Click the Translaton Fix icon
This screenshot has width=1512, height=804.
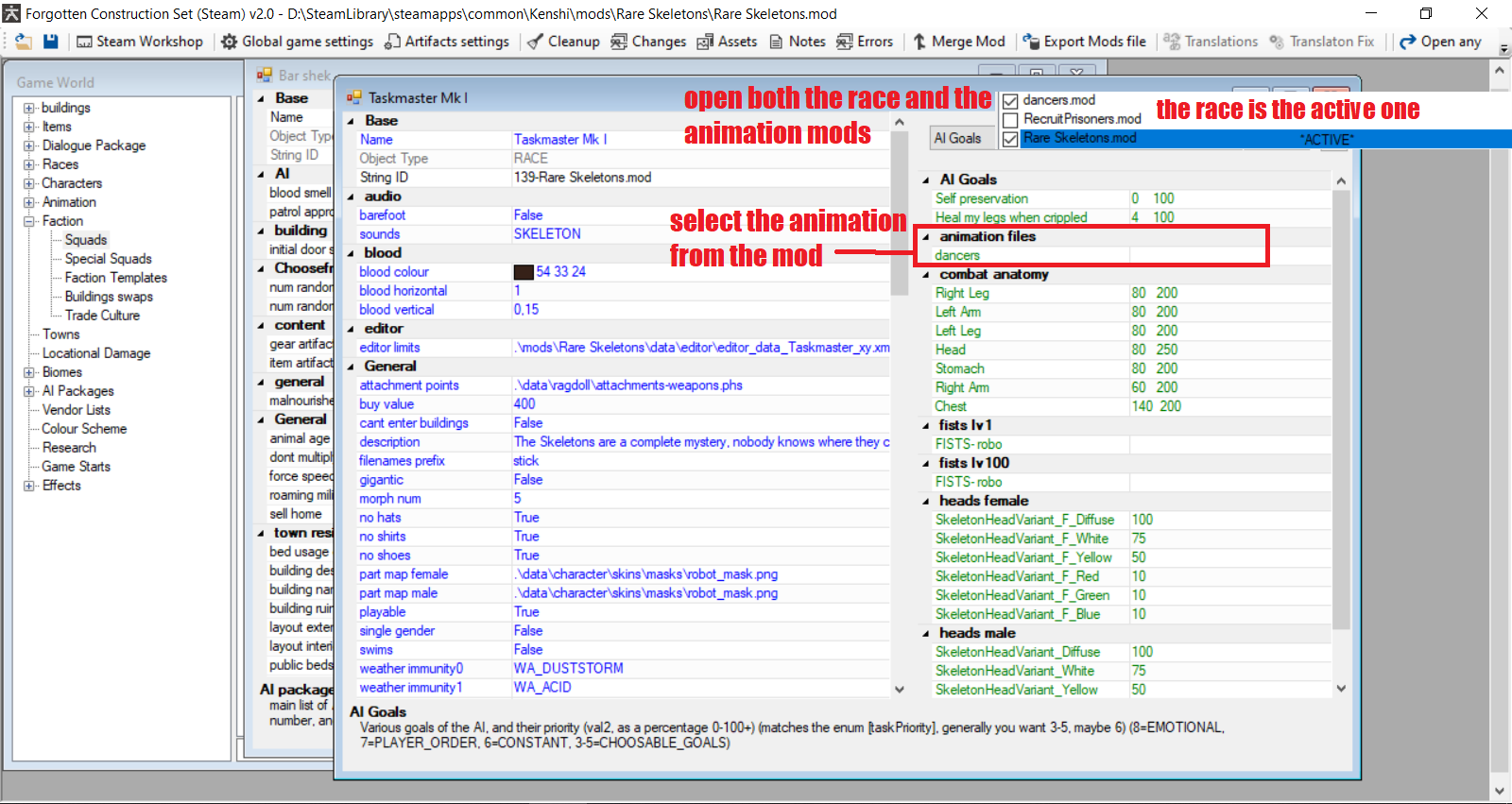pos(1277,42)
